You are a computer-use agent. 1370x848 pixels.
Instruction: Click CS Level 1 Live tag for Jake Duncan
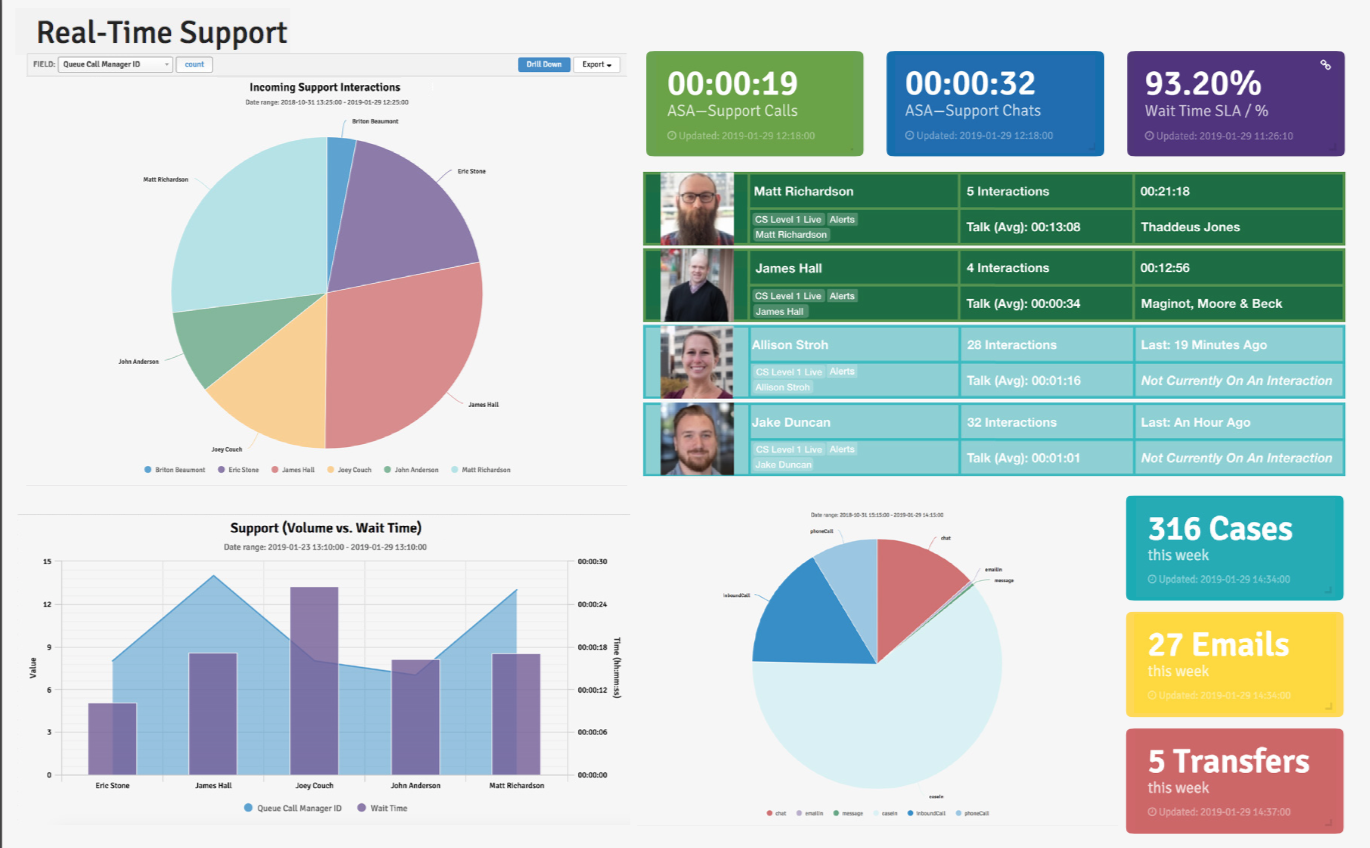tap(788, 449)
